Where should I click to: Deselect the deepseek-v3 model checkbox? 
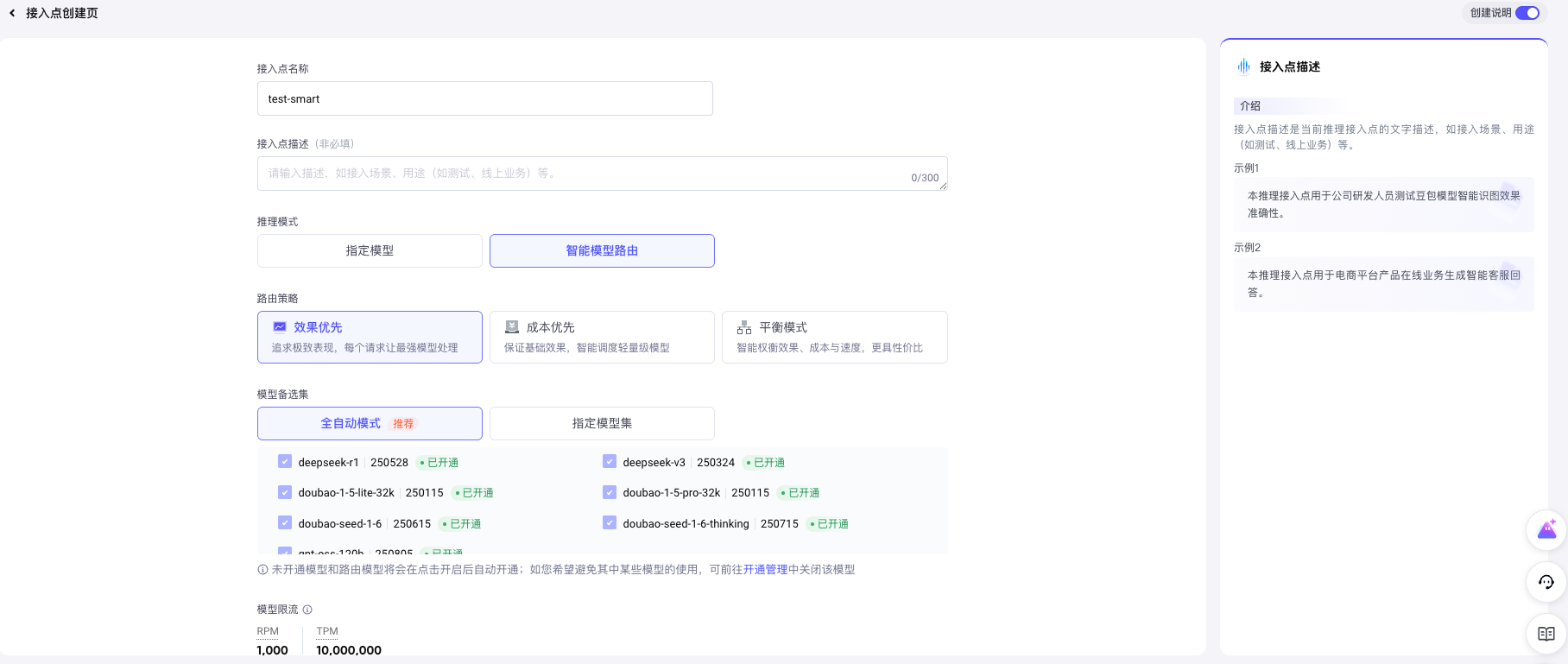tap(610, 462)
